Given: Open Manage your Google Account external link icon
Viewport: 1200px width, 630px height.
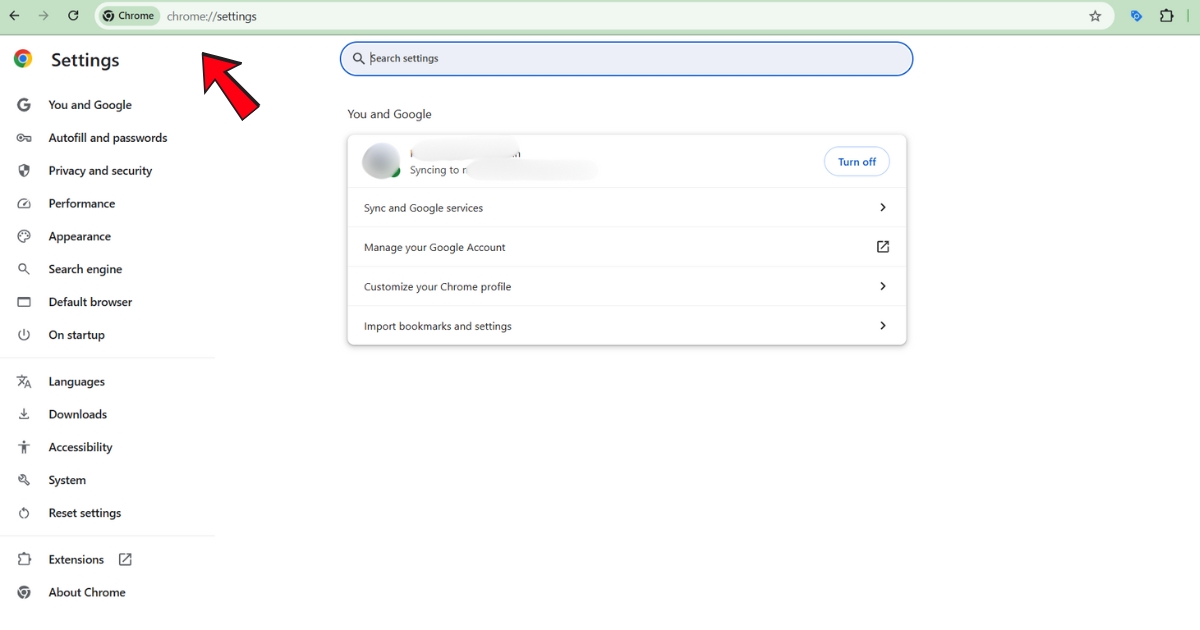Looking at the screenshot, I should pos(882,246).
